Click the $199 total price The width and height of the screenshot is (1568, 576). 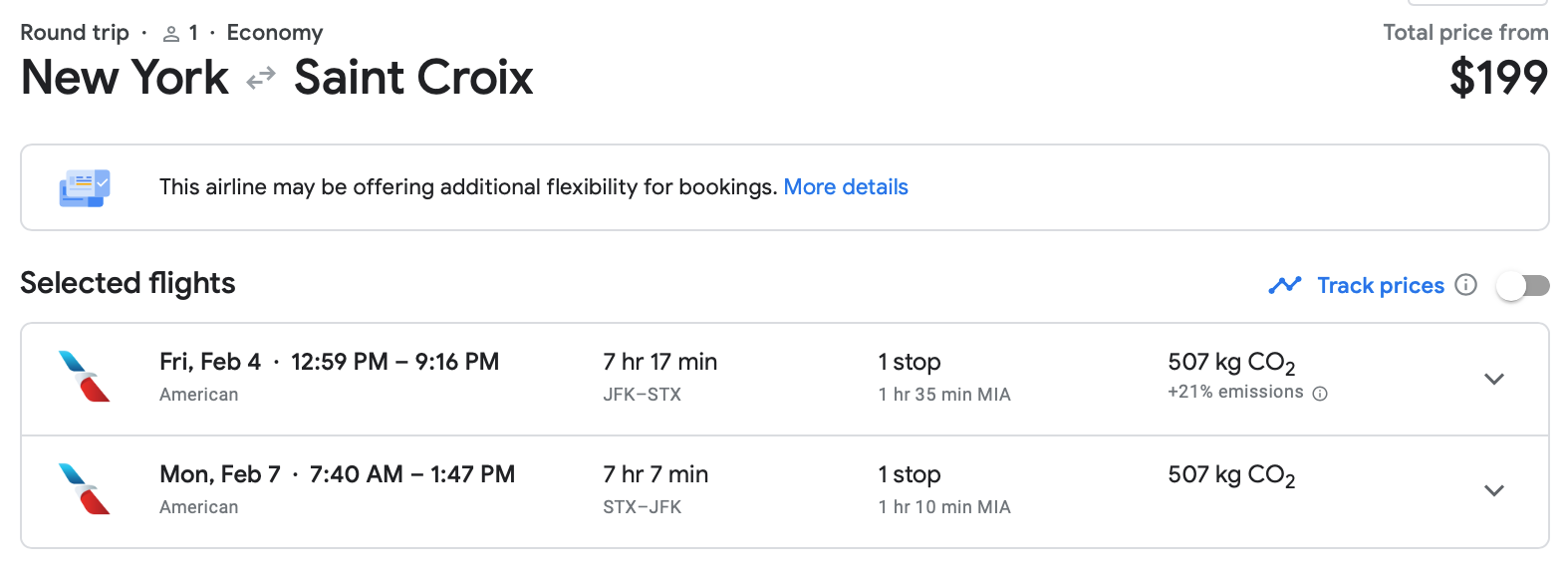coord(1498,78)
